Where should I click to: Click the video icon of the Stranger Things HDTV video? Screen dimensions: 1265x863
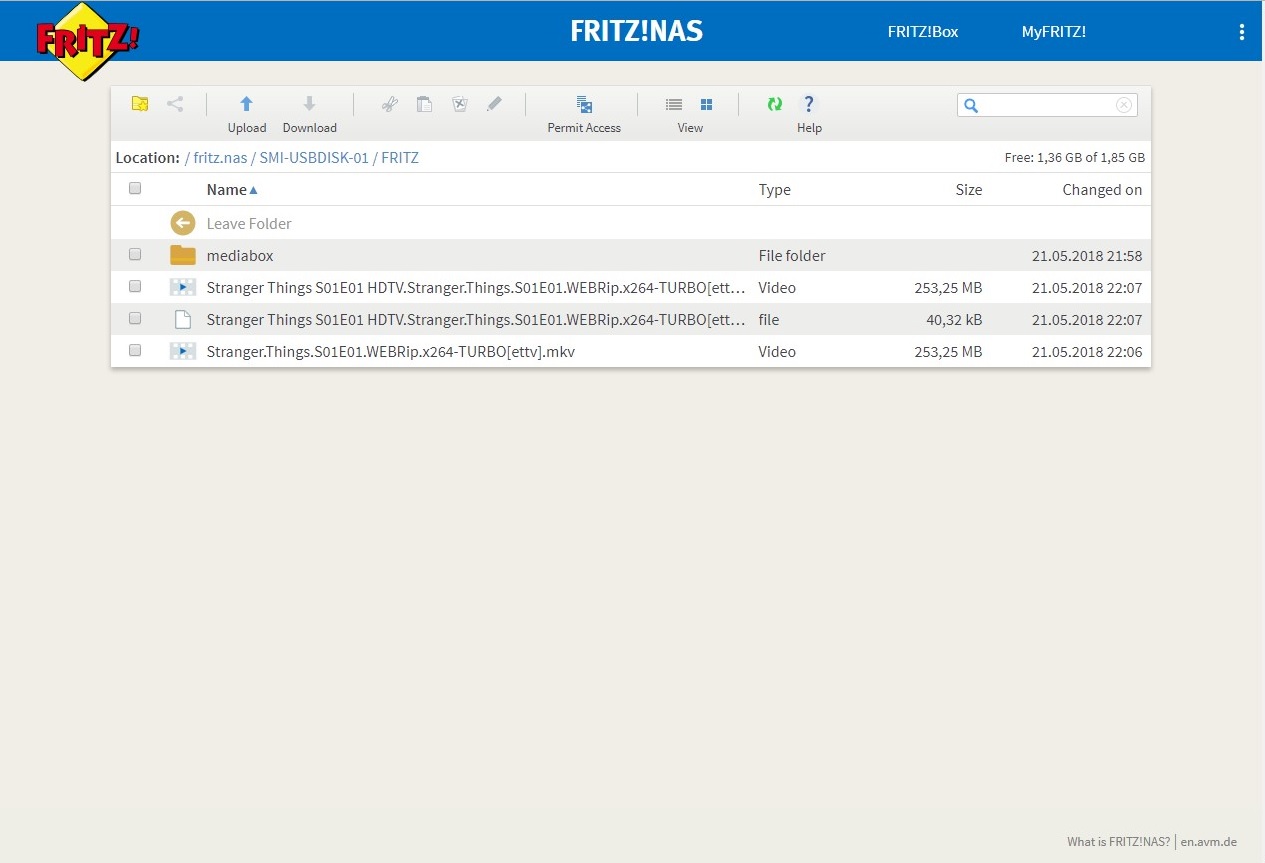pyautogui.click(x=183, y=287)
